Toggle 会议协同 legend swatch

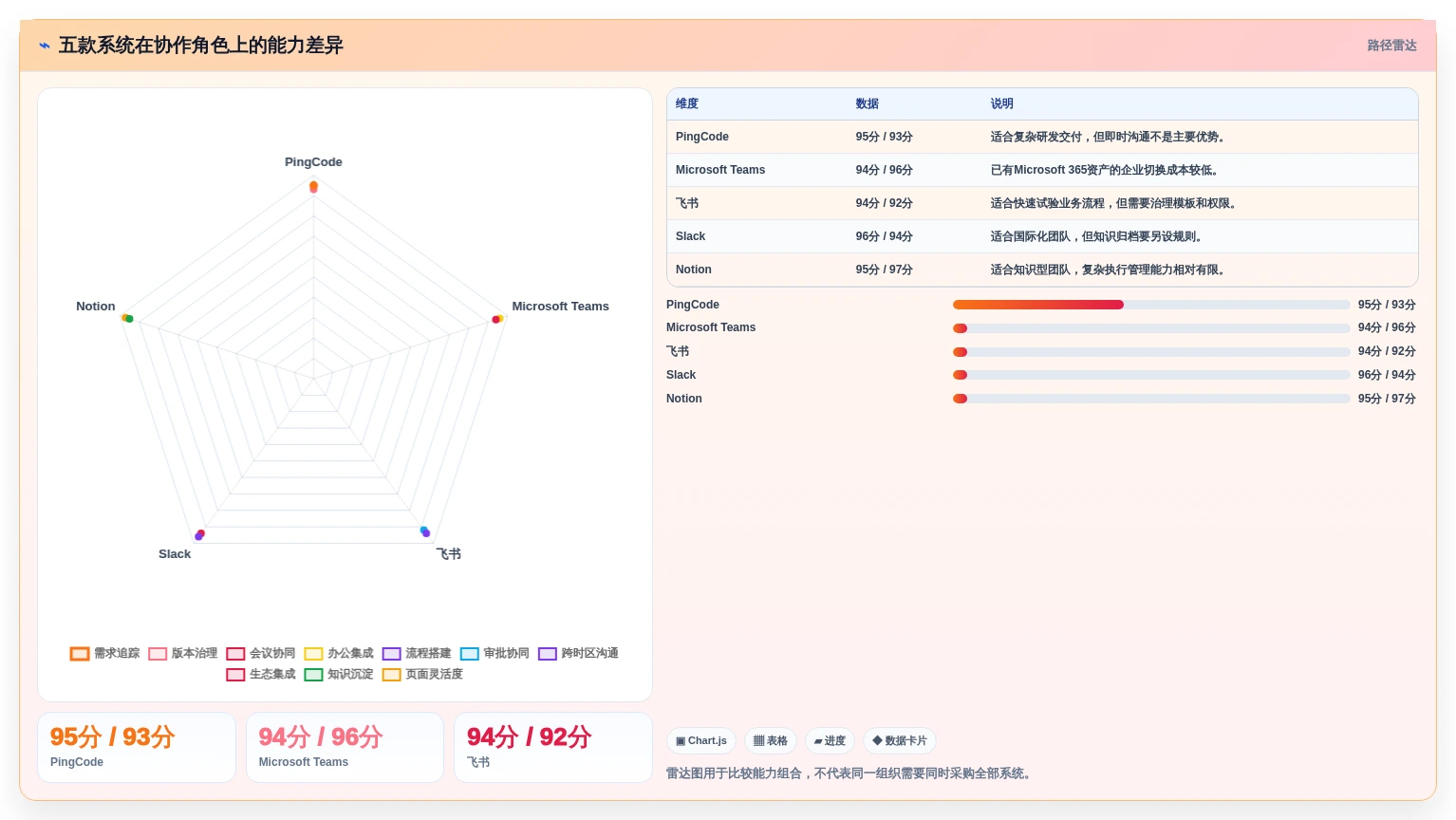(x=235, y=654)
